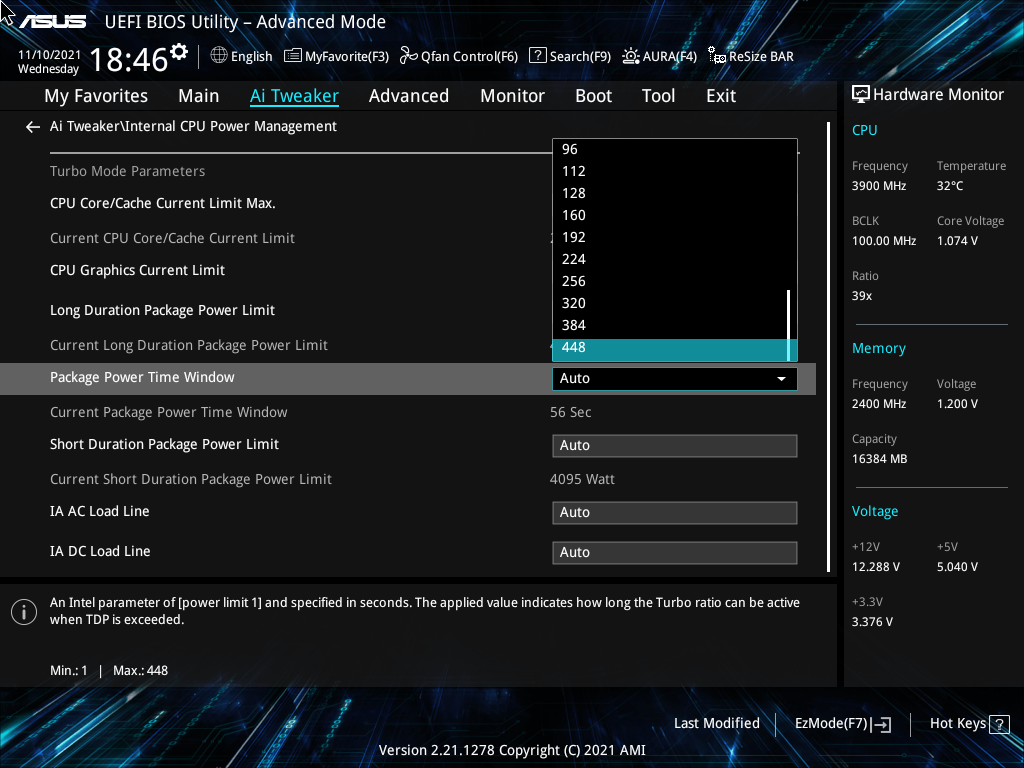Click the globe language icon
This screenshot has height=768, width=1024.
(219, 56)
